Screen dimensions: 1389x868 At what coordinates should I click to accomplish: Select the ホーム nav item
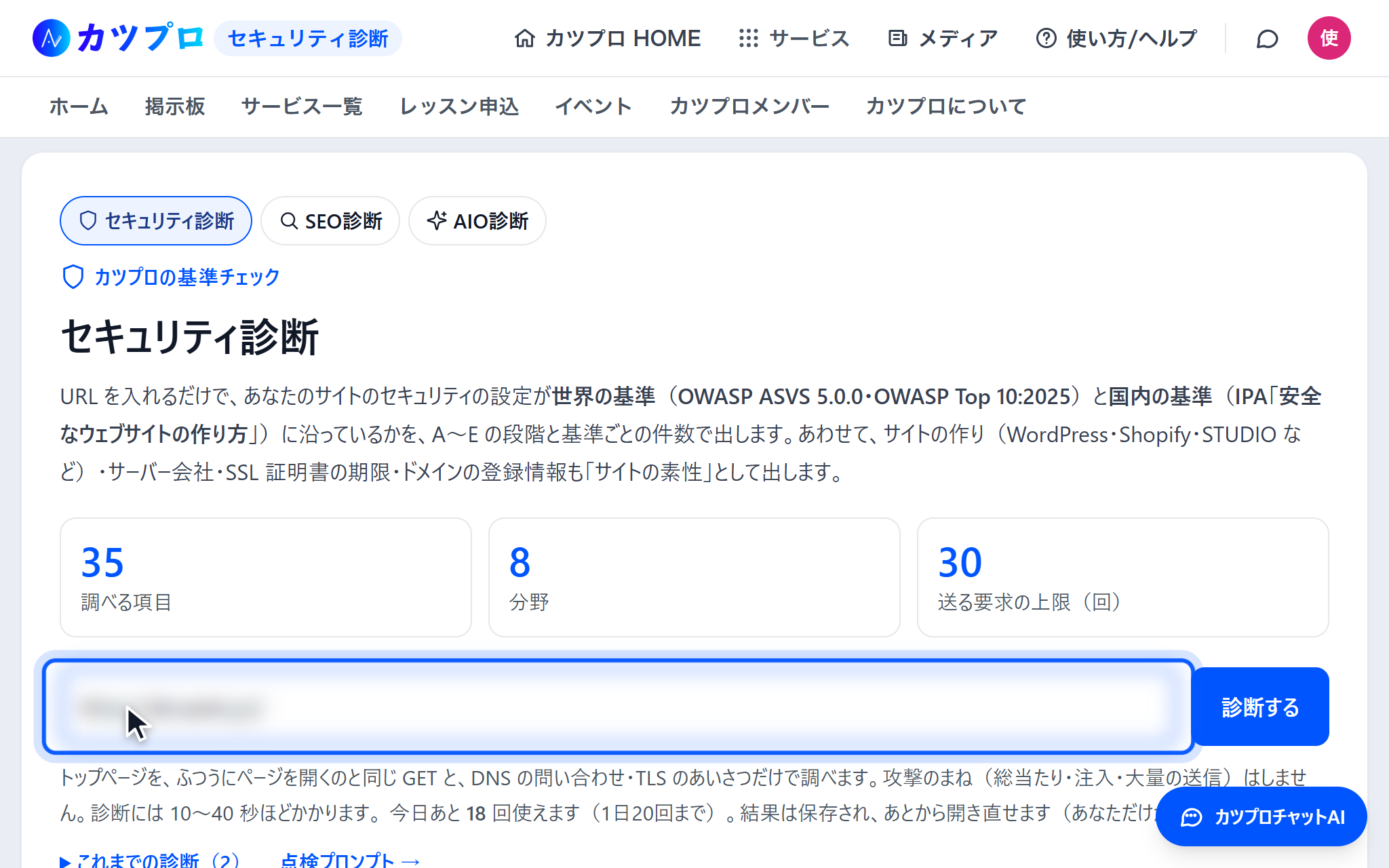79,106
